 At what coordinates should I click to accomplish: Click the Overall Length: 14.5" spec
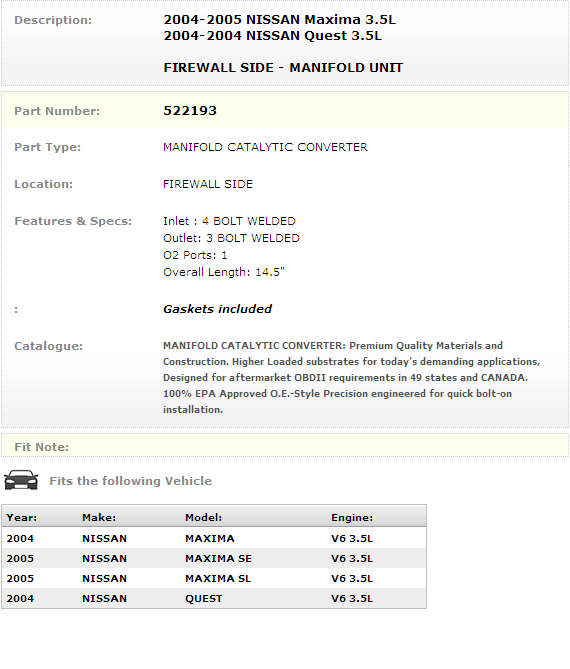point(224,272)
